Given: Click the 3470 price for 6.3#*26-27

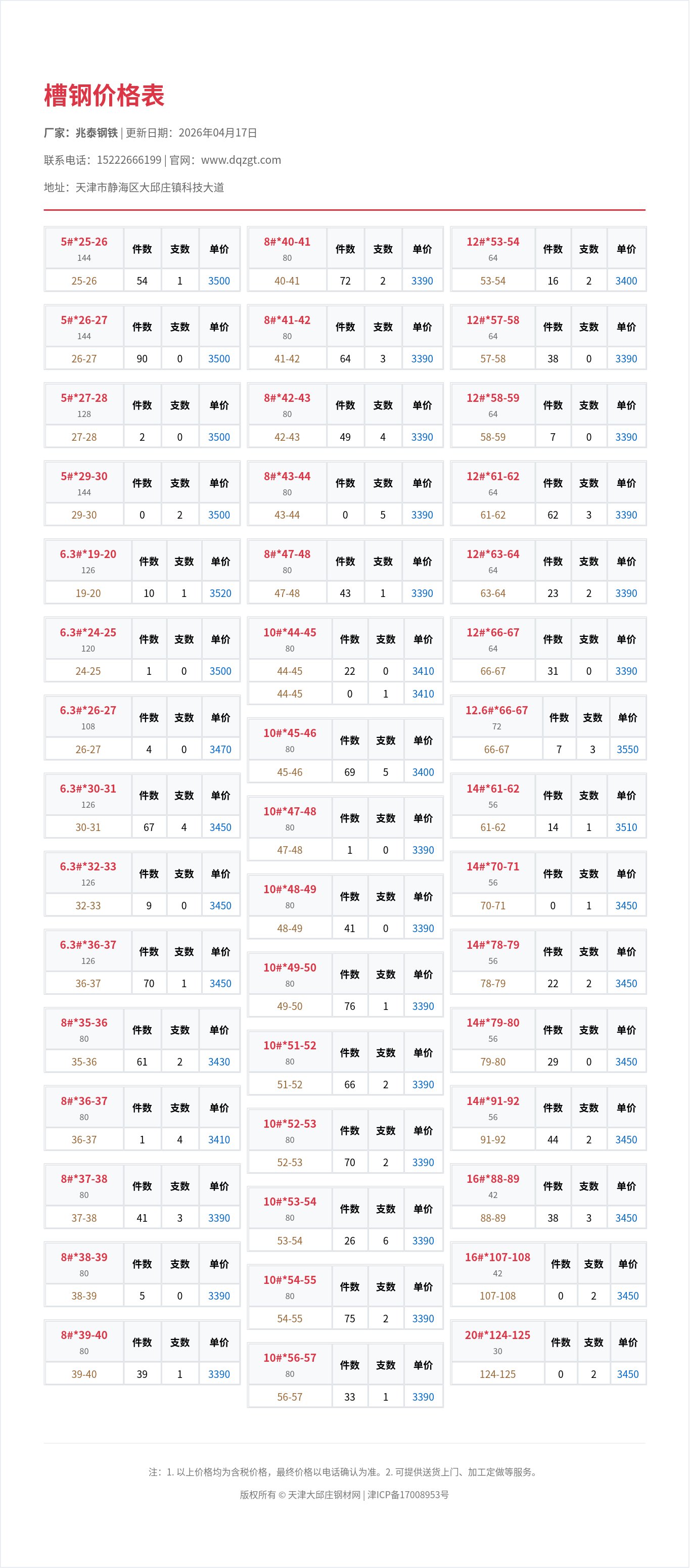Looking at the screenshot, I should pos(220,749).
